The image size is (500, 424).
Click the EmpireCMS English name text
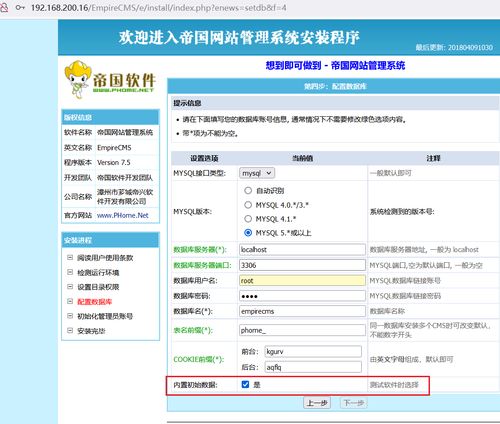(114, 147)
